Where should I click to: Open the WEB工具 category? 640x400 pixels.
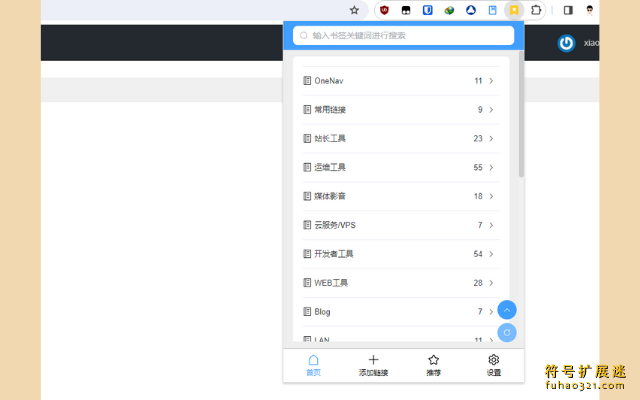(401, 283)
